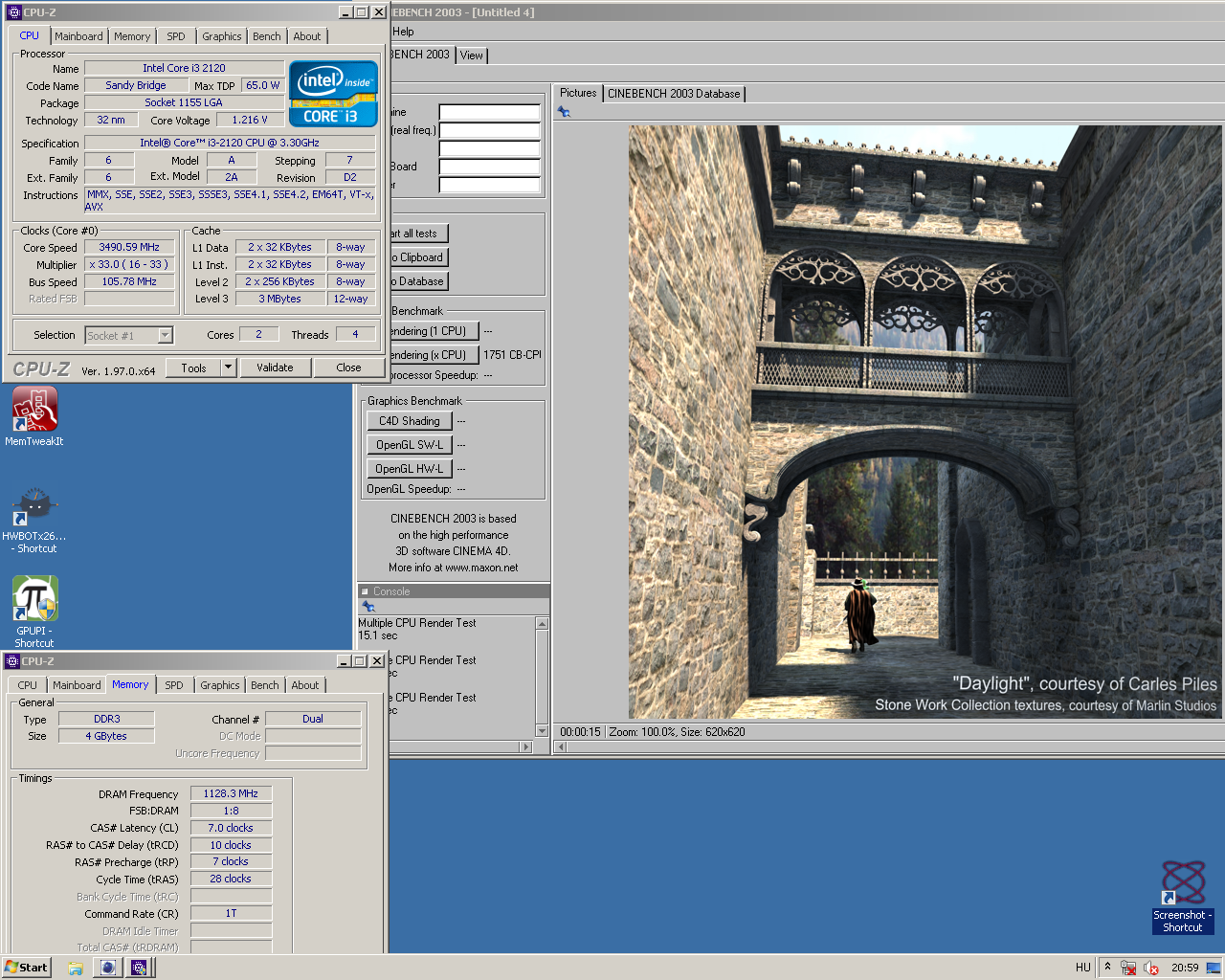Image resolution: width=1225 pixels, height=980 pixels.
Task: Open the Bench tab in top CPU-Z
Action: (267, 36)
